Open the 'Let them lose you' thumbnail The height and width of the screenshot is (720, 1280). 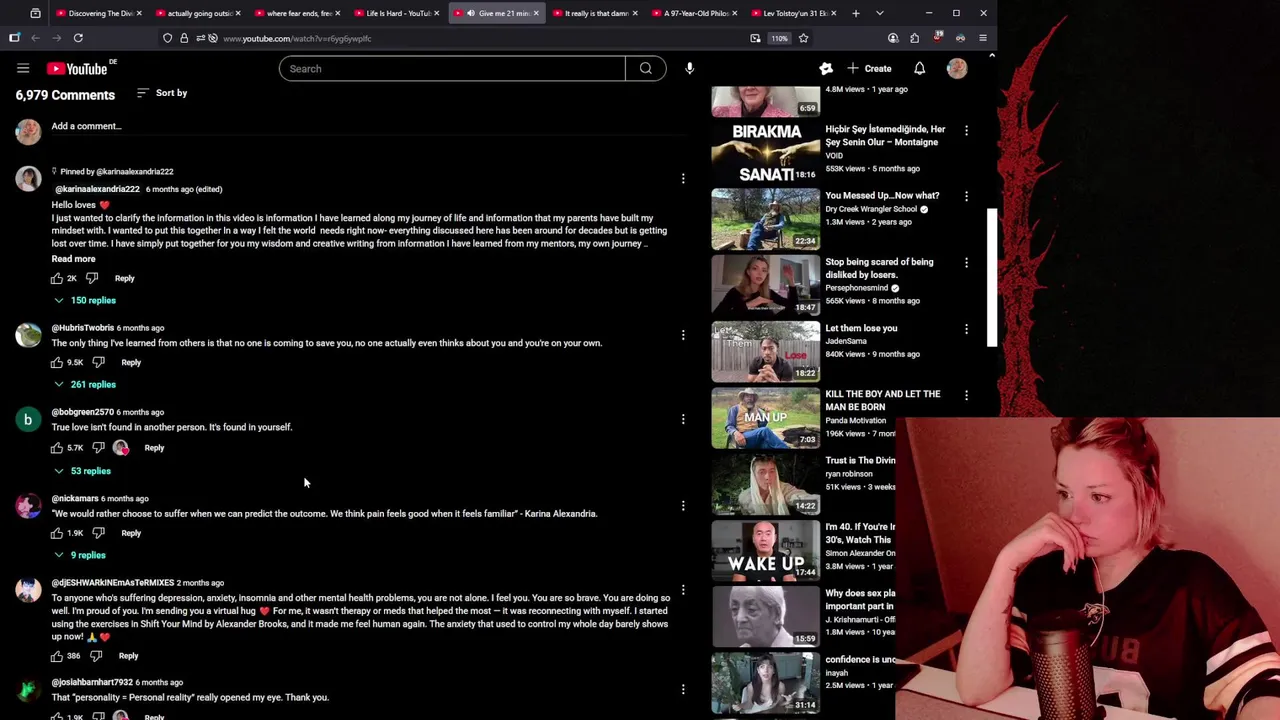(x=765, y=351)
